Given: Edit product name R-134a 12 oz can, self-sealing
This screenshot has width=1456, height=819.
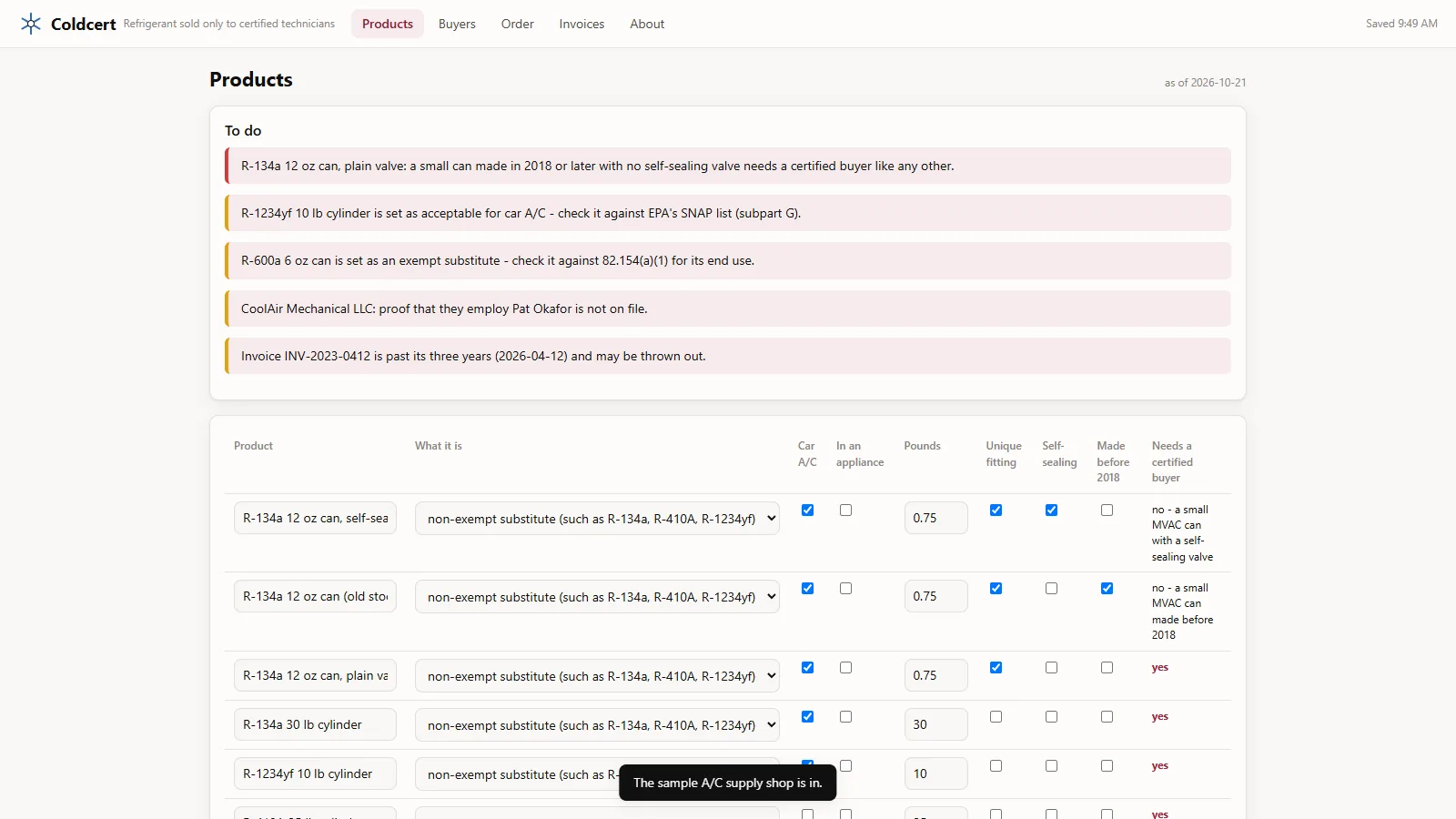Looking at the screenshot, I should [x=315, y=518].
